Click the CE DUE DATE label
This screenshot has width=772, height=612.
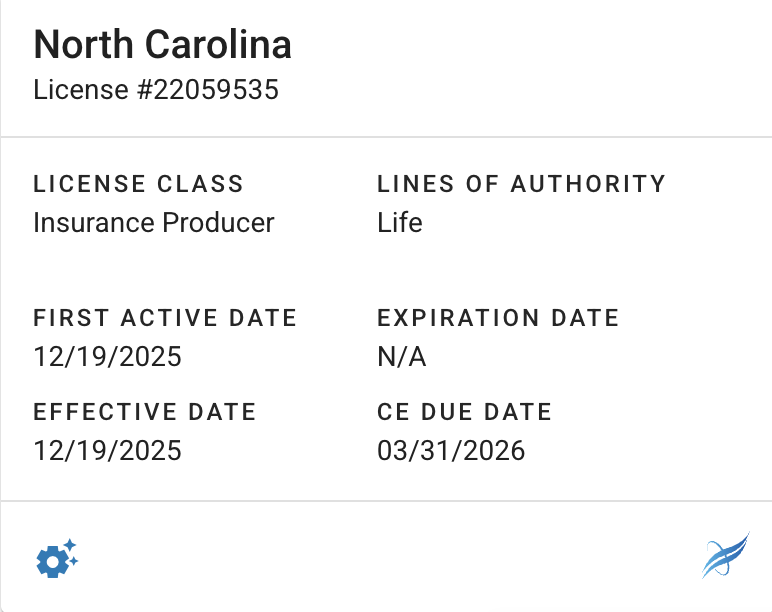[464, 411]
